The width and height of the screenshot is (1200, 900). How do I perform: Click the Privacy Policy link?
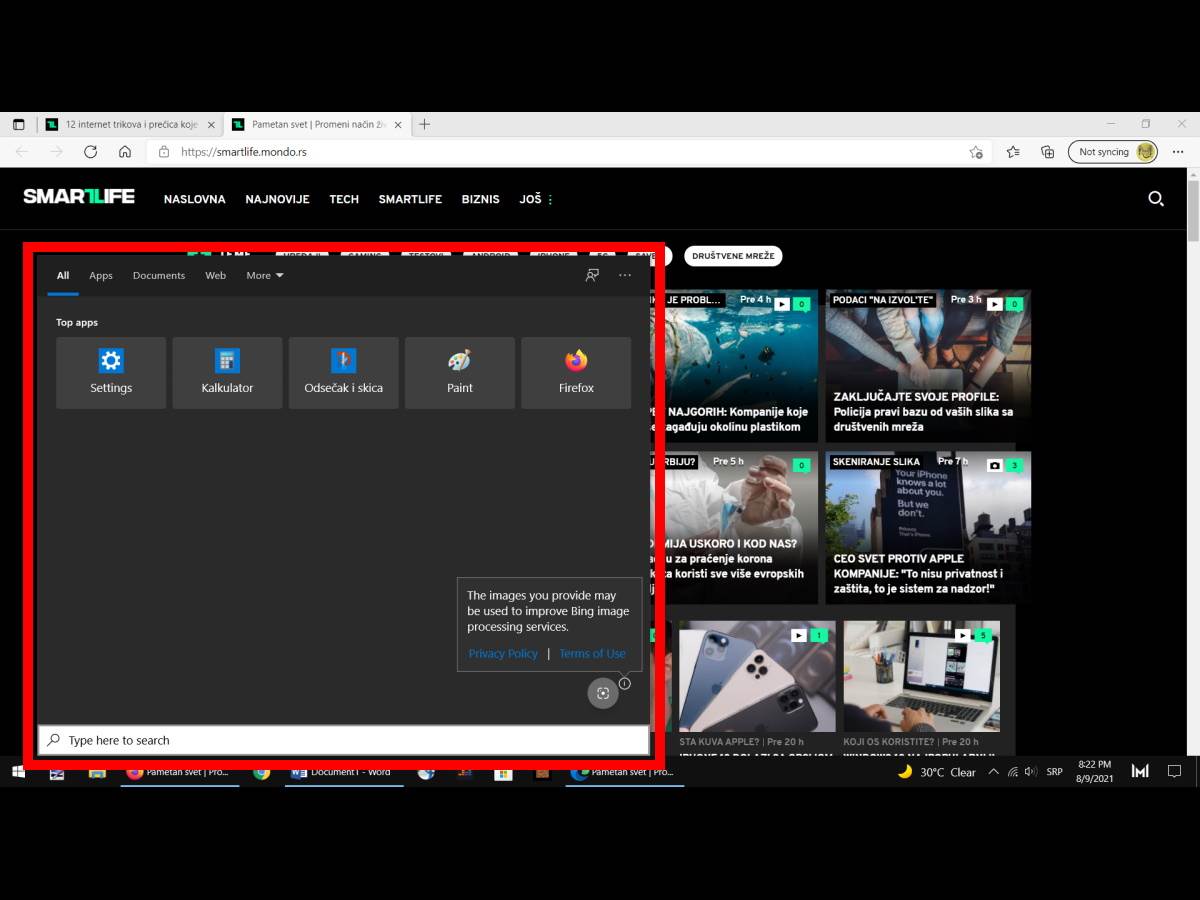coord(503,653)
